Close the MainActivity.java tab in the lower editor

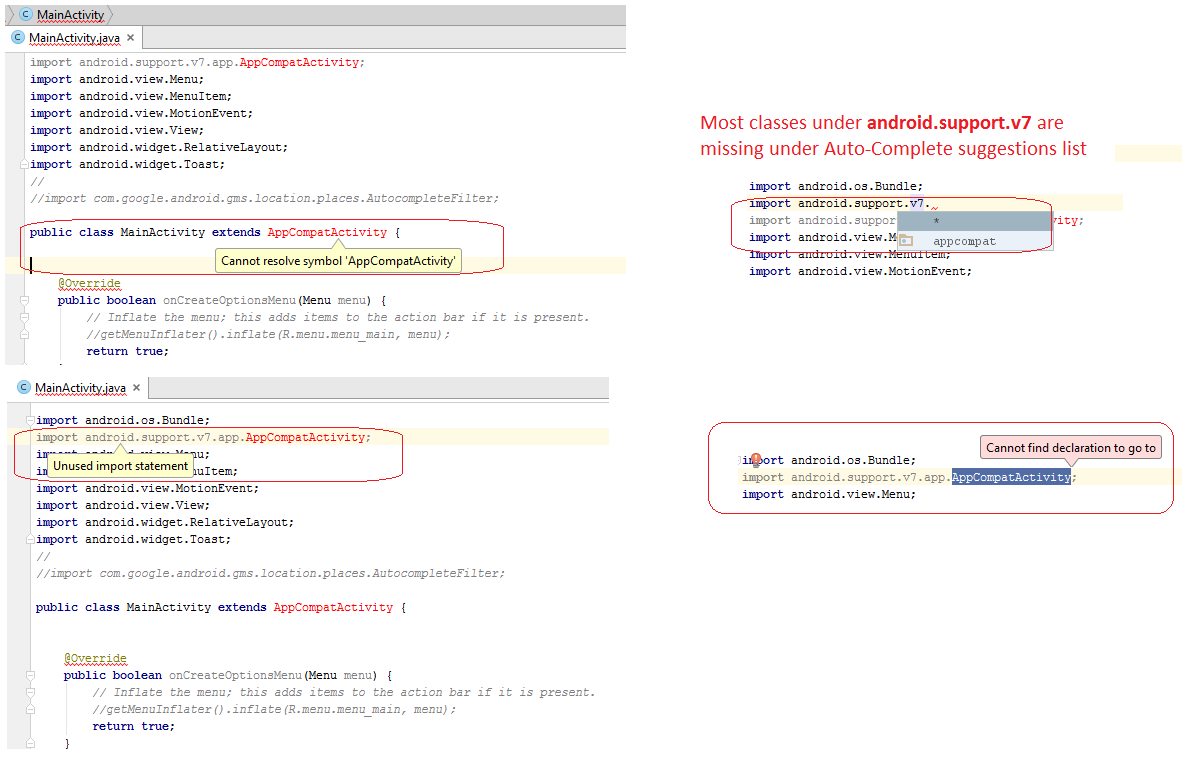tap(136, 388)
